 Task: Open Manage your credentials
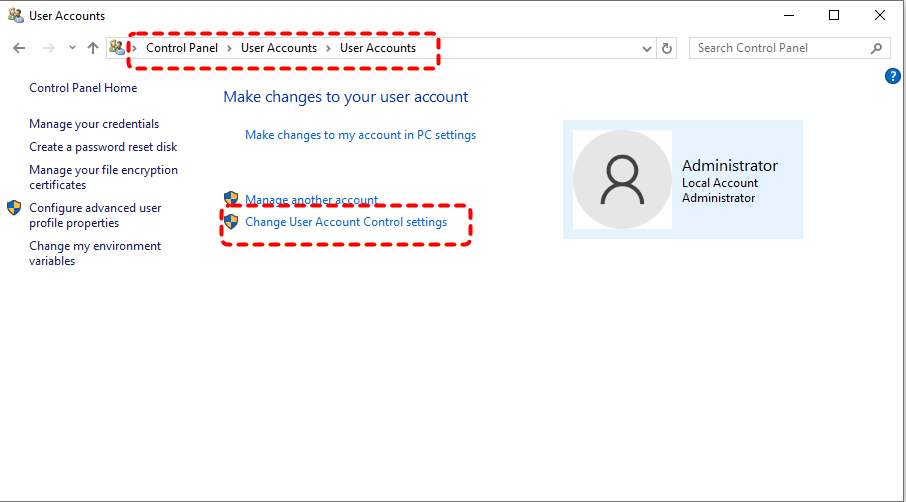coord(94,124)
